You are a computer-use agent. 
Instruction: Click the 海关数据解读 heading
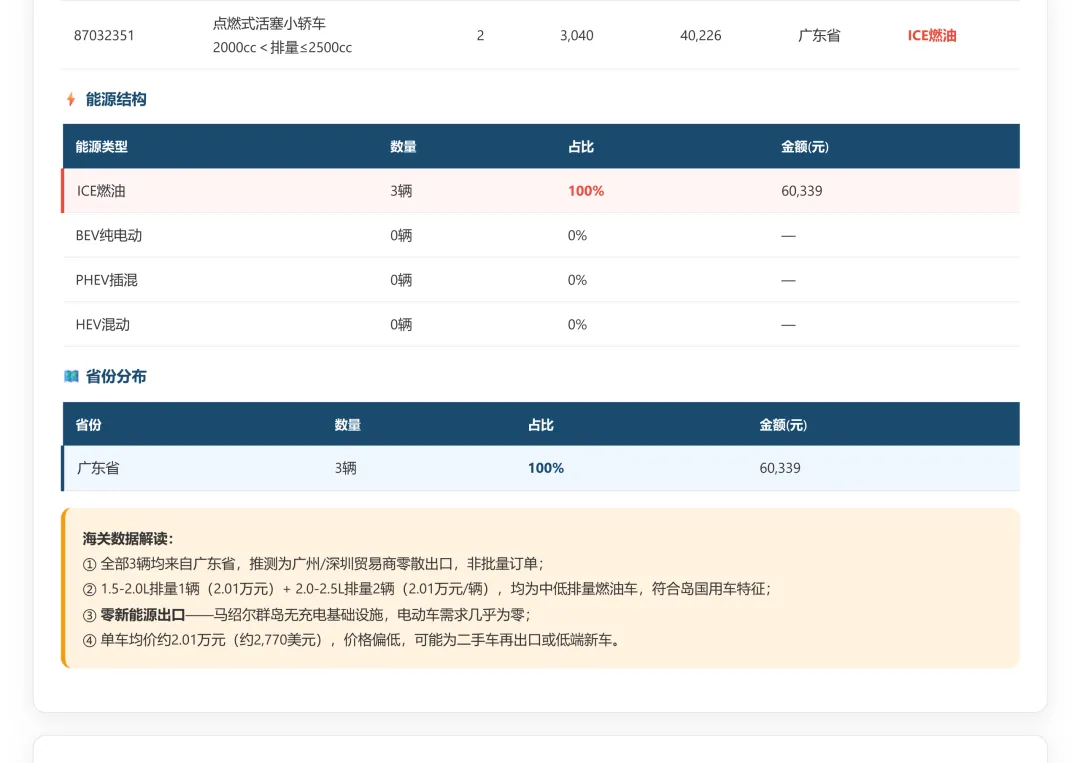point(128,539)
